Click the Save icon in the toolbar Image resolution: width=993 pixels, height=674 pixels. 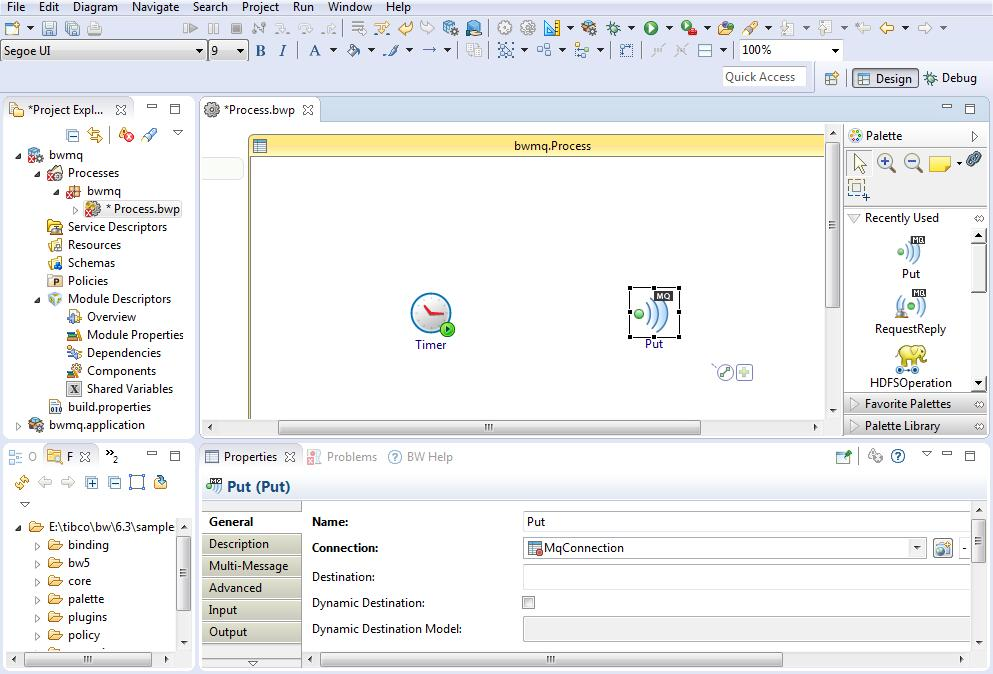click(x=49, y=28)
